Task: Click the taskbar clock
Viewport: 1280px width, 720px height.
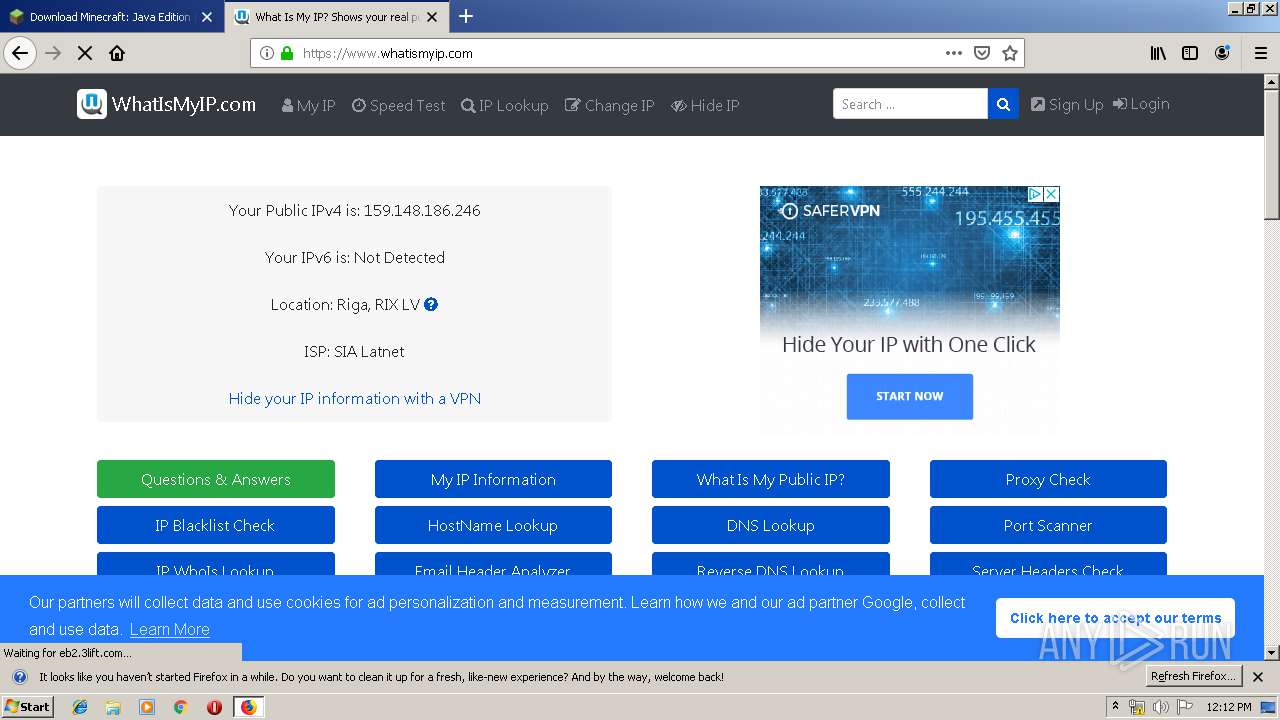Action: coord(1229,707)
